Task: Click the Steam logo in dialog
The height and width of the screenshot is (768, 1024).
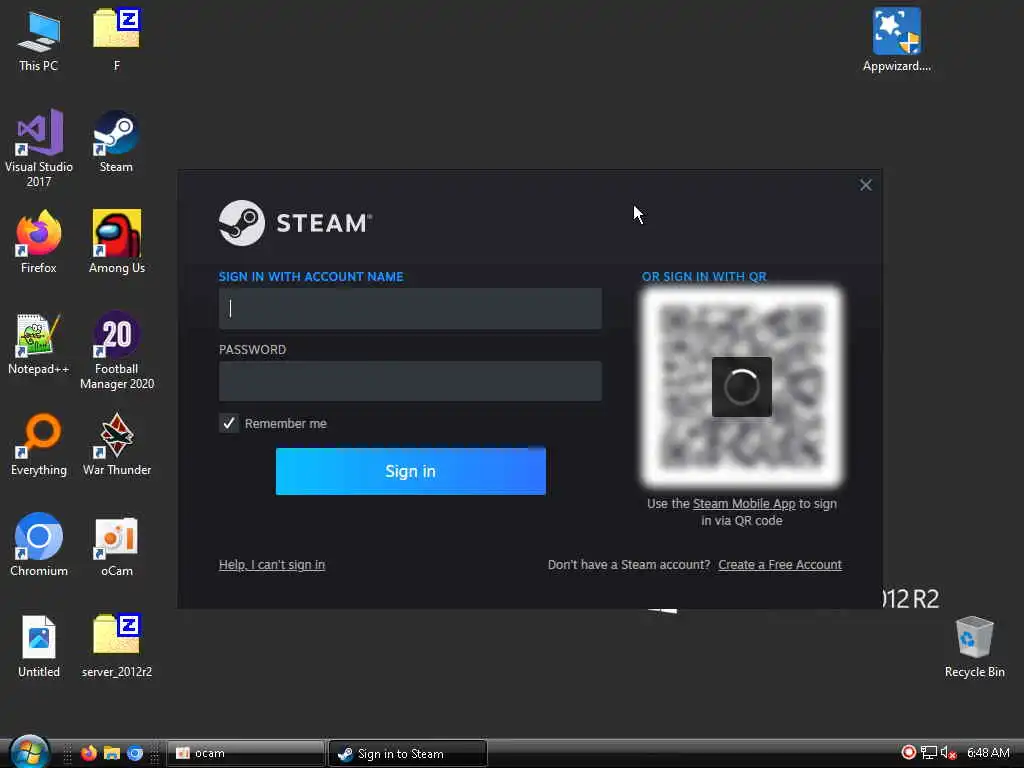Action: click(295, 223)
